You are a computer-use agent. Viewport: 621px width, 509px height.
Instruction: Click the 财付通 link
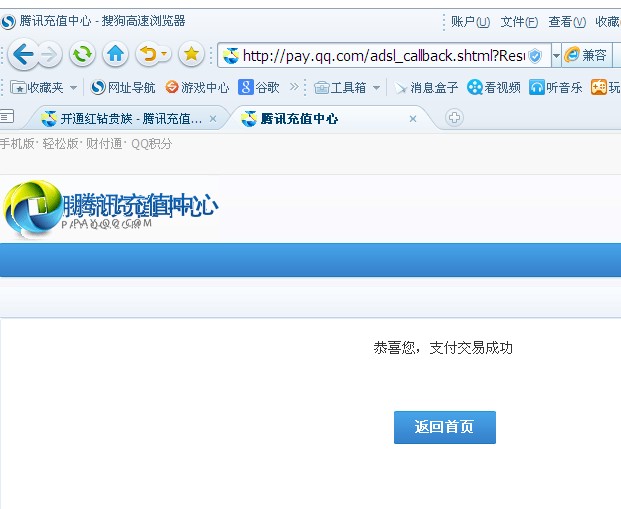[104, 144]
